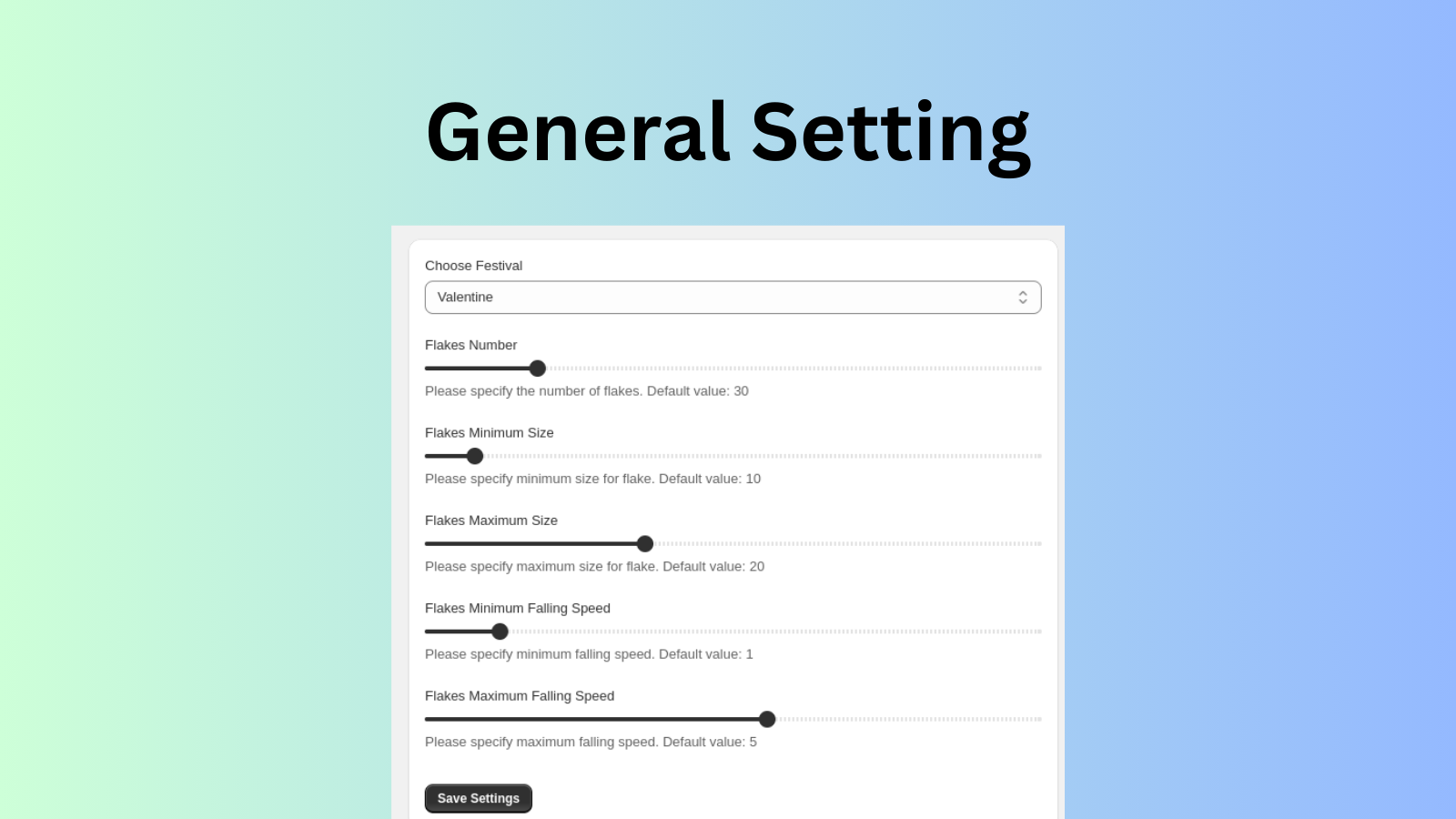The image size is (1456, 819).
Task: Expand the festival list showing Valentine
Action: point(733,297)
